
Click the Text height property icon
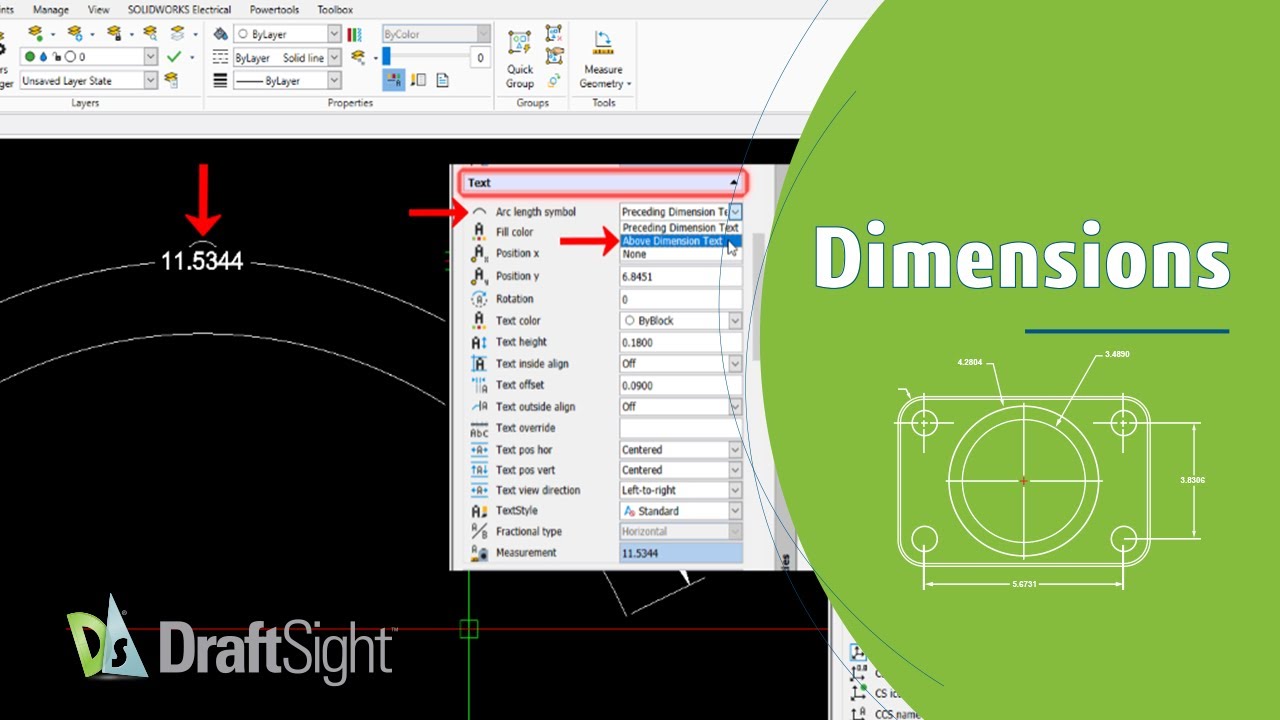click(479, 342)
